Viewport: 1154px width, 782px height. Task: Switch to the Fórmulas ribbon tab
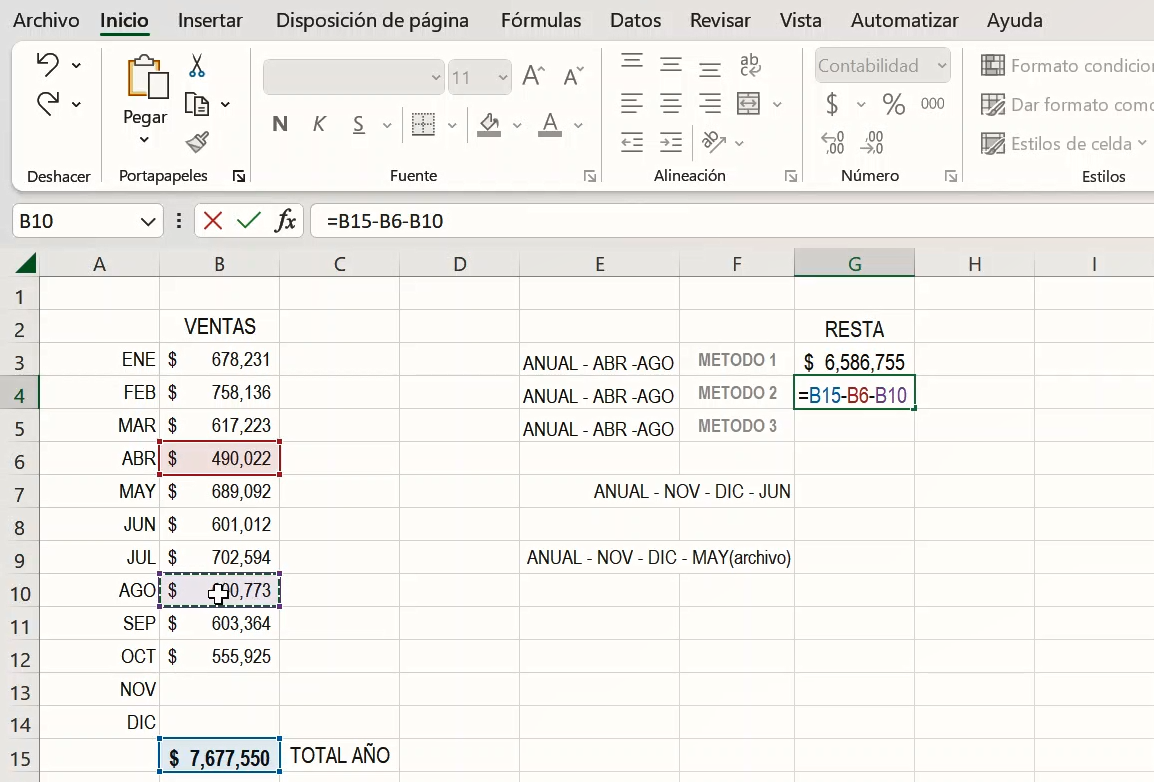(x=540, y=19)
